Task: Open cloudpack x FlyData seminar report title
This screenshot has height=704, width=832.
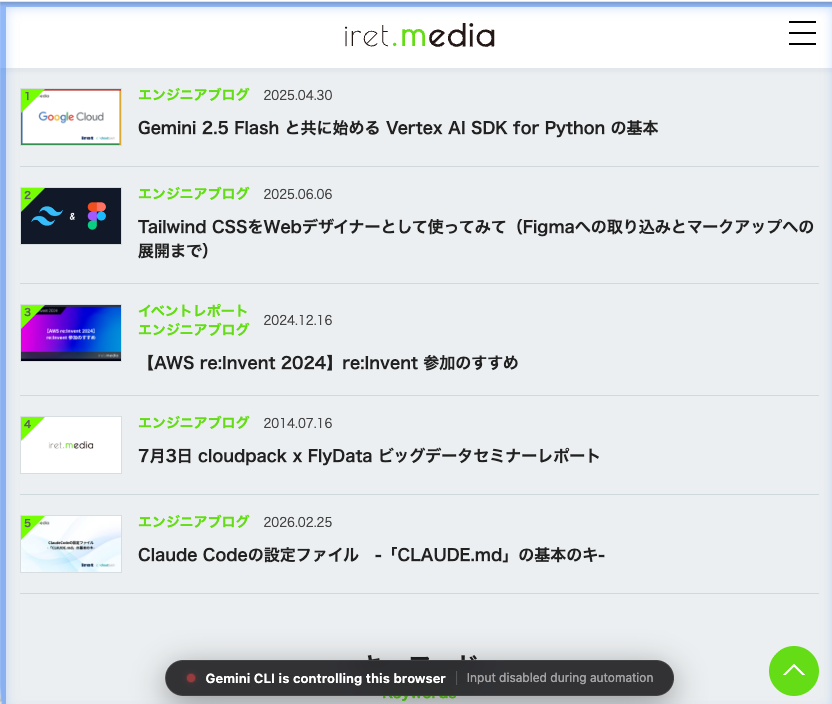Action: pos(368,456)
